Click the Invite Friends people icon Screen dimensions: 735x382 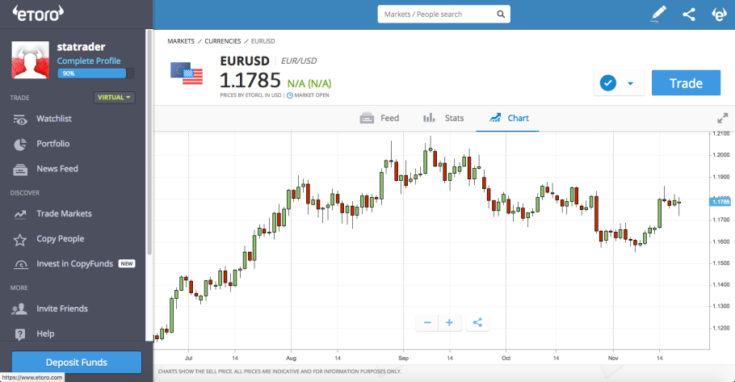pos(19,309)
